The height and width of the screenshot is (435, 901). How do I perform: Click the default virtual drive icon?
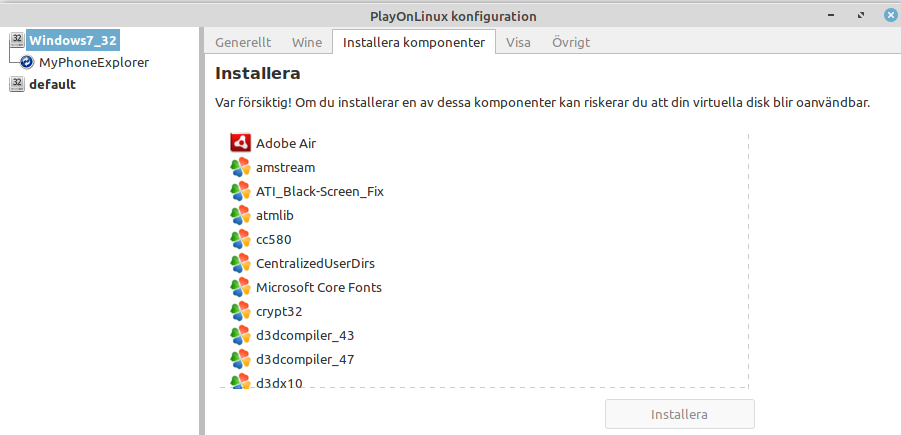[16, 84]
